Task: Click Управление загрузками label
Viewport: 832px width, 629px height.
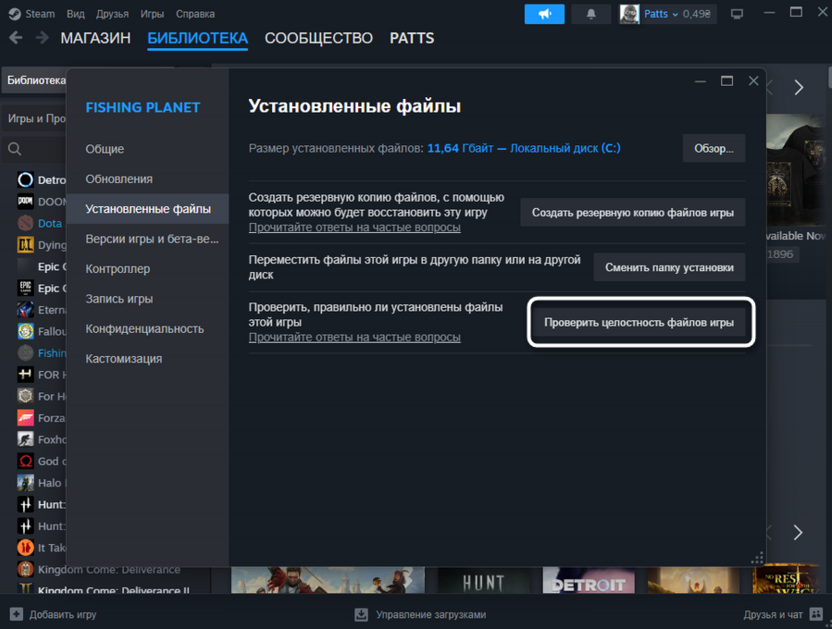Action: [431, 614]
